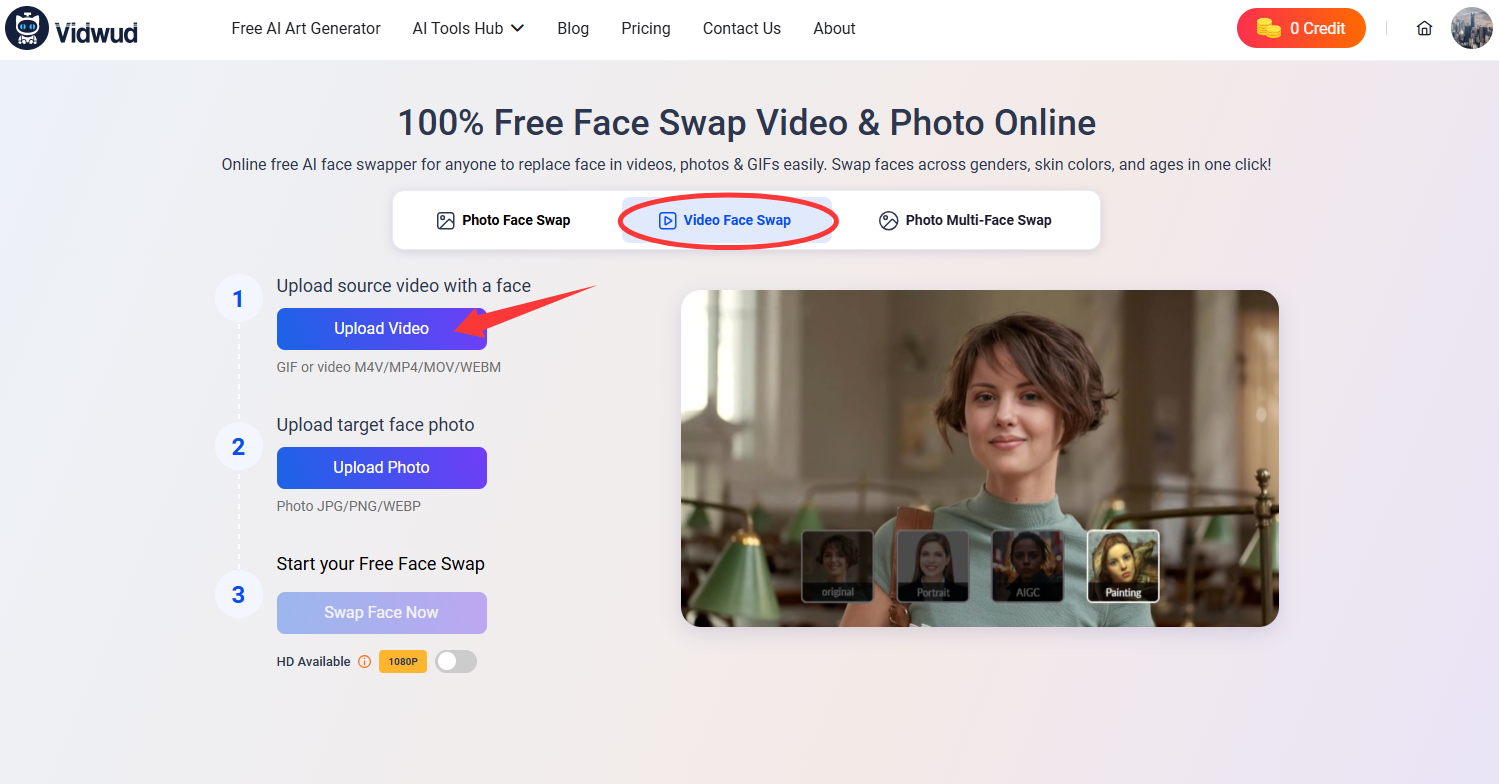This screenshot has width=1499, height=784.
Task: Click the home icon in the header
Action: coord(1424,28)
